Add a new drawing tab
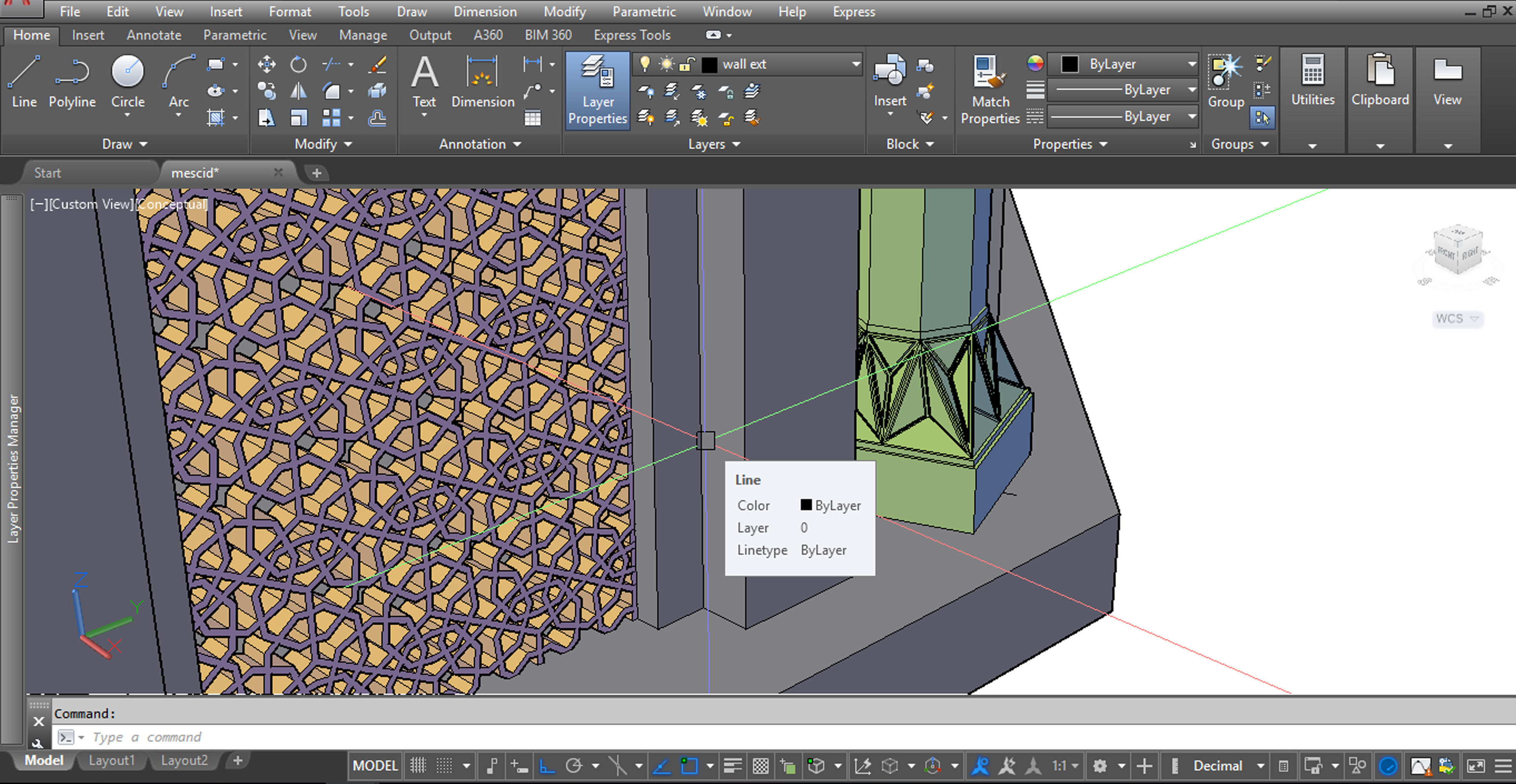The image size is (1516, 784). pos(317,173)
